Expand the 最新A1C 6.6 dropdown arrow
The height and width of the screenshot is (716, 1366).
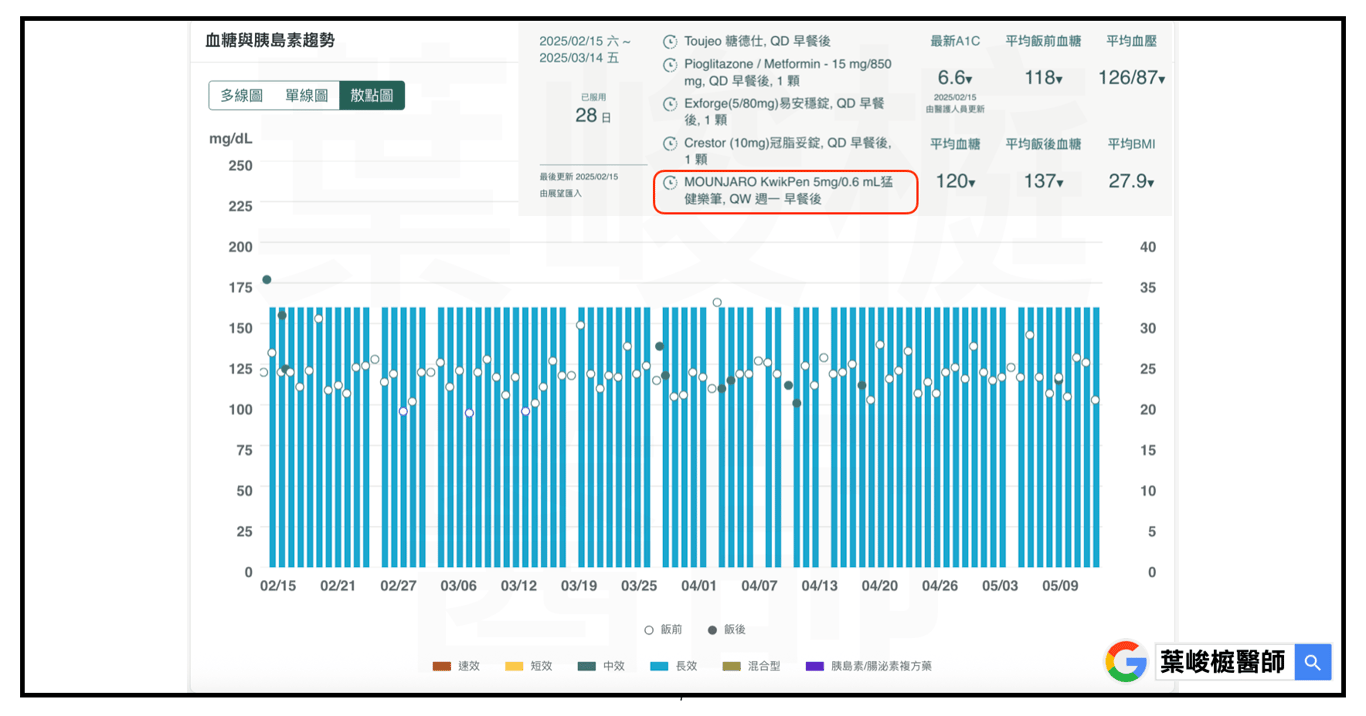click(x=969, y=79)
